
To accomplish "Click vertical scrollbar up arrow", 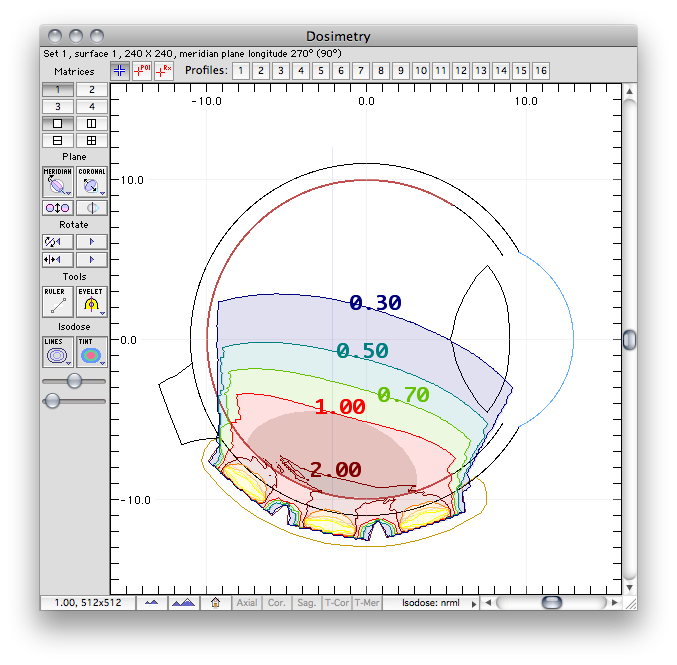I will coord(630,91).
